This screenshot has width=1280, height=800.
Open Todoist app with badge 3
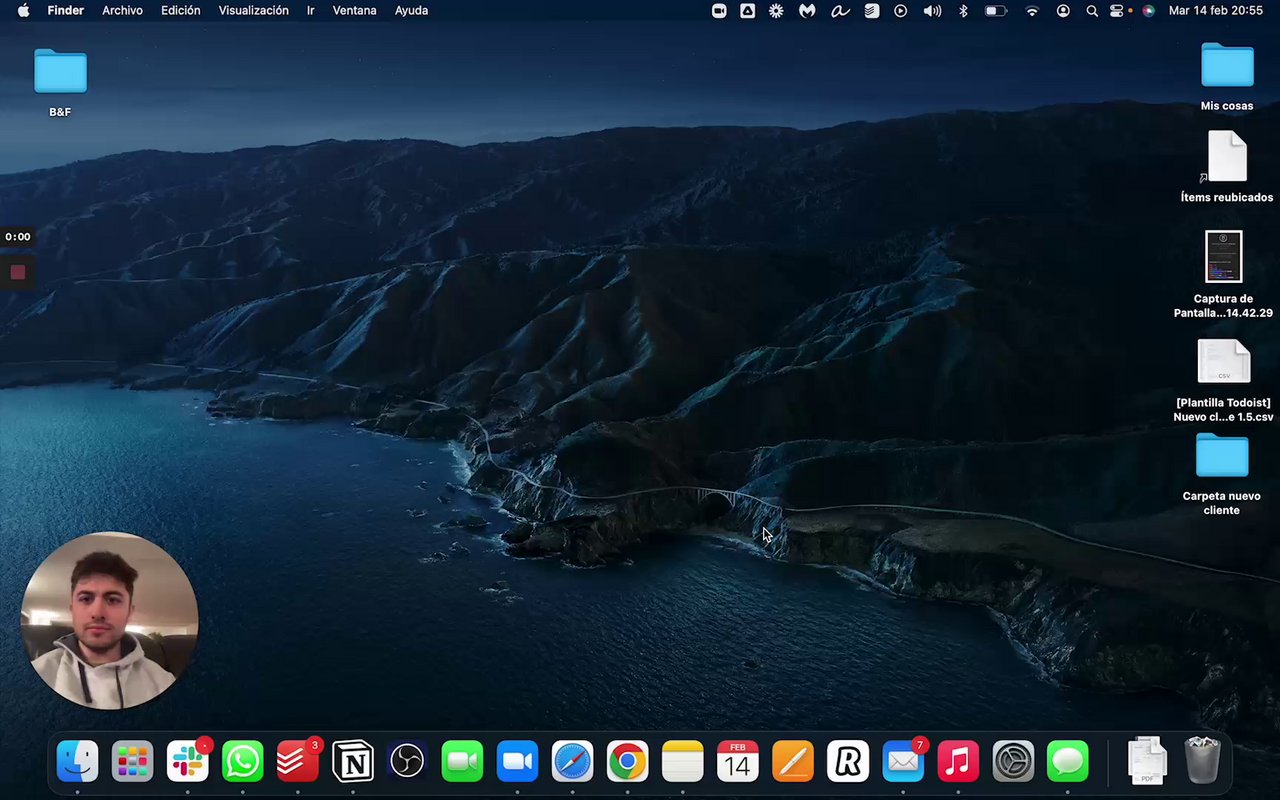point(297,762)
